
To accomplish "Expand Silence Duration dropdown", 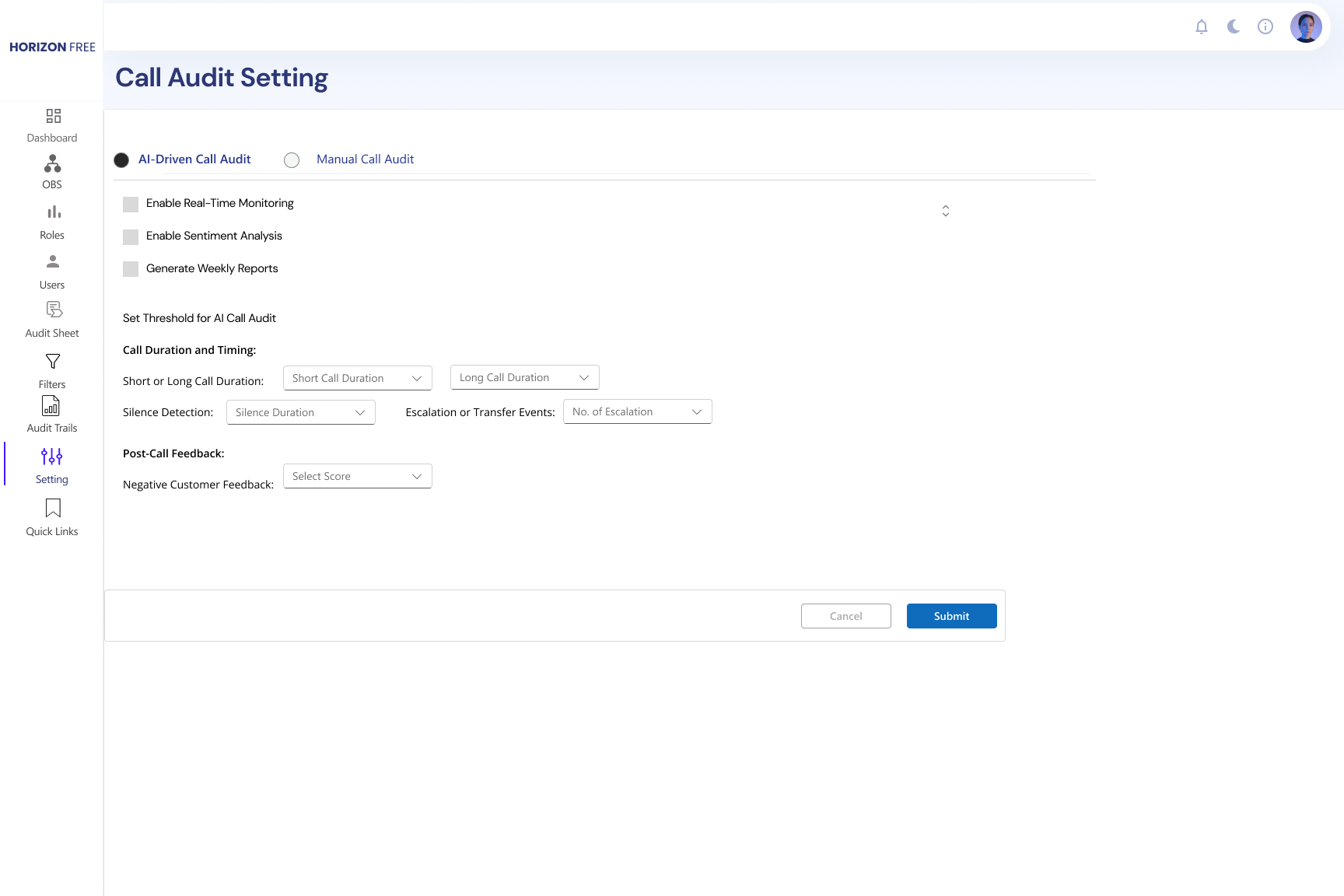I will (x=300, y=412).
